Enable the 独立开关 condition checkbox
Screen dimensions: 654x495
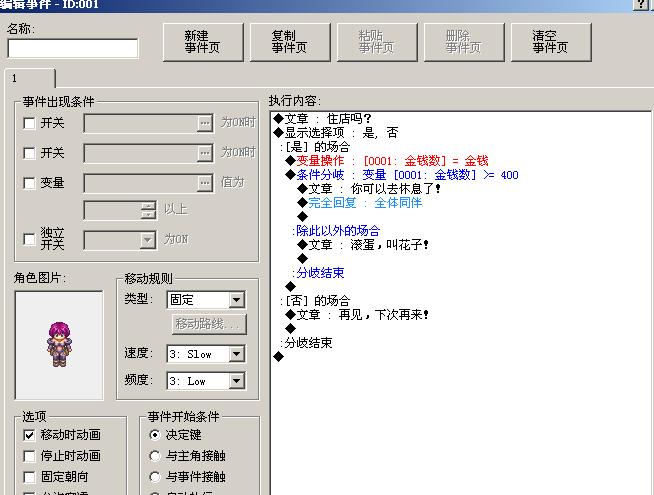click(x=29, y=239)
